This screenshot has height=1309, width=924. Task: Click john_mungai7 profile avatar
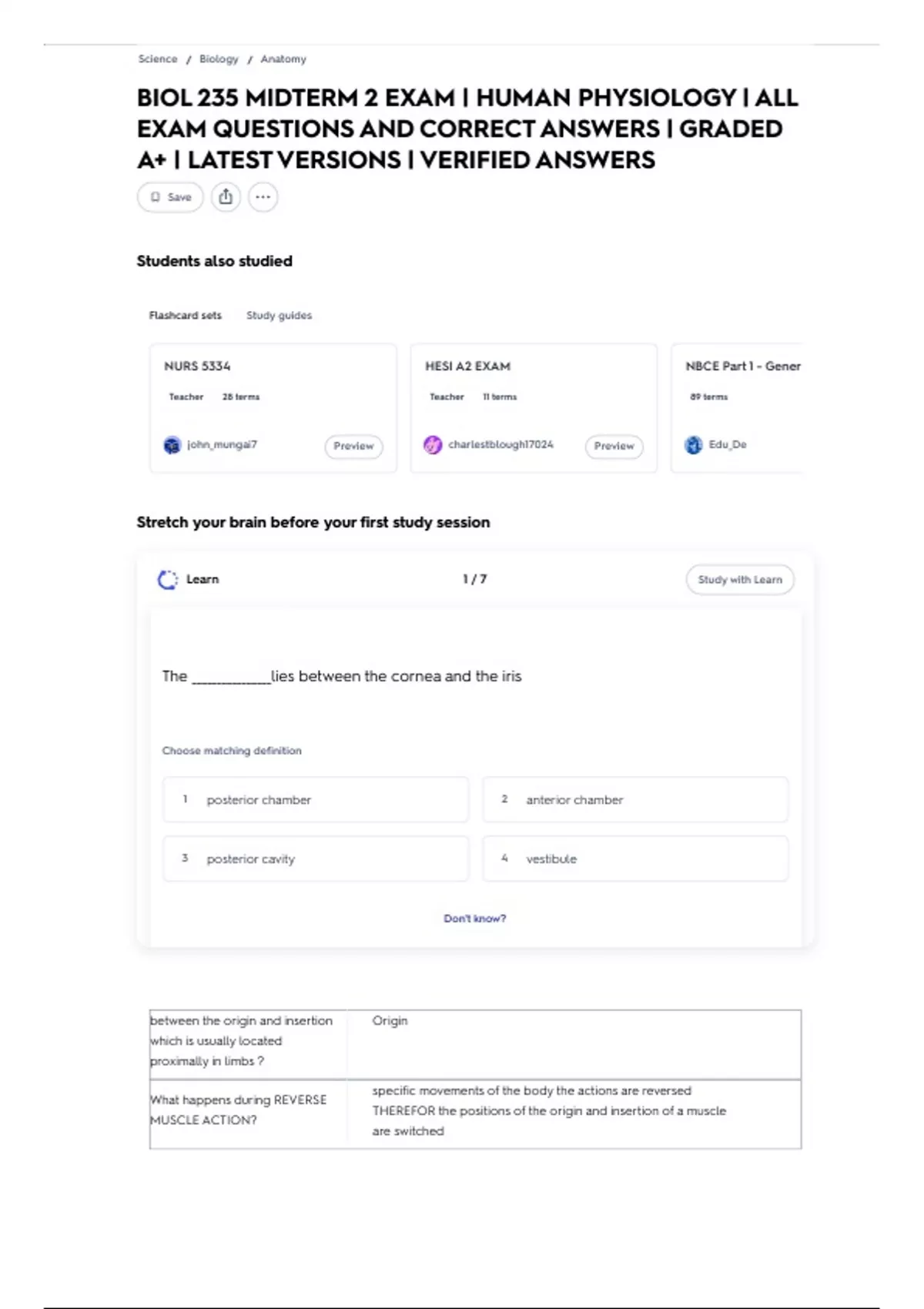coord(172,445)
